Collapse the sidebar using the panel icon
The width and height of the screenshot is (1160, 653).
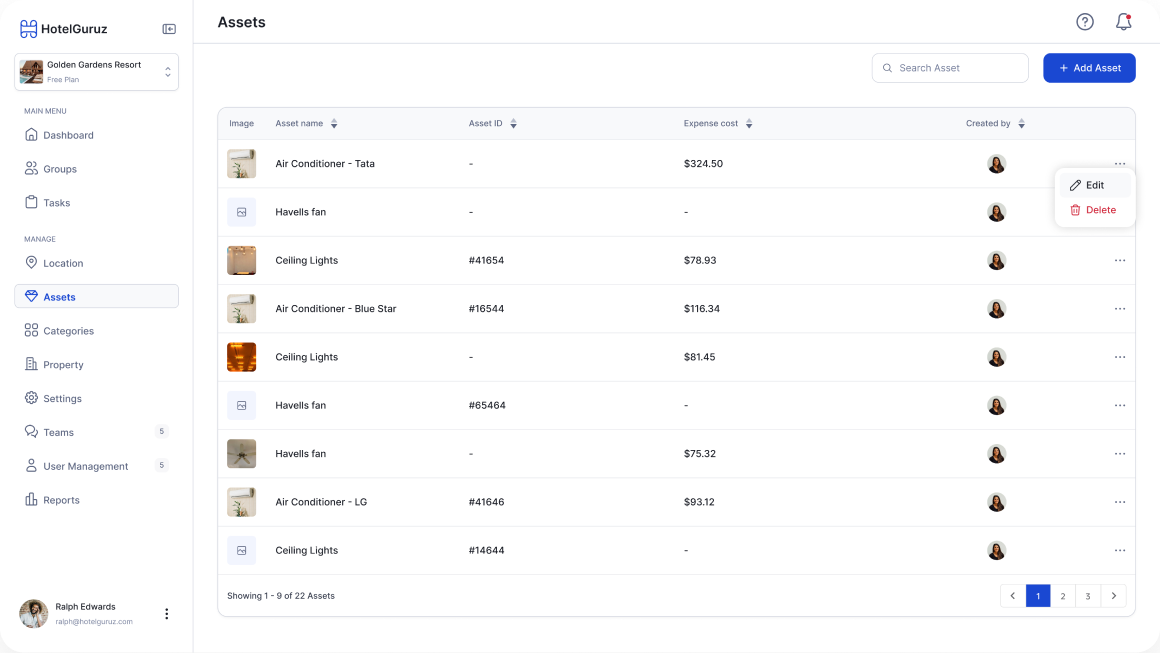169,29
